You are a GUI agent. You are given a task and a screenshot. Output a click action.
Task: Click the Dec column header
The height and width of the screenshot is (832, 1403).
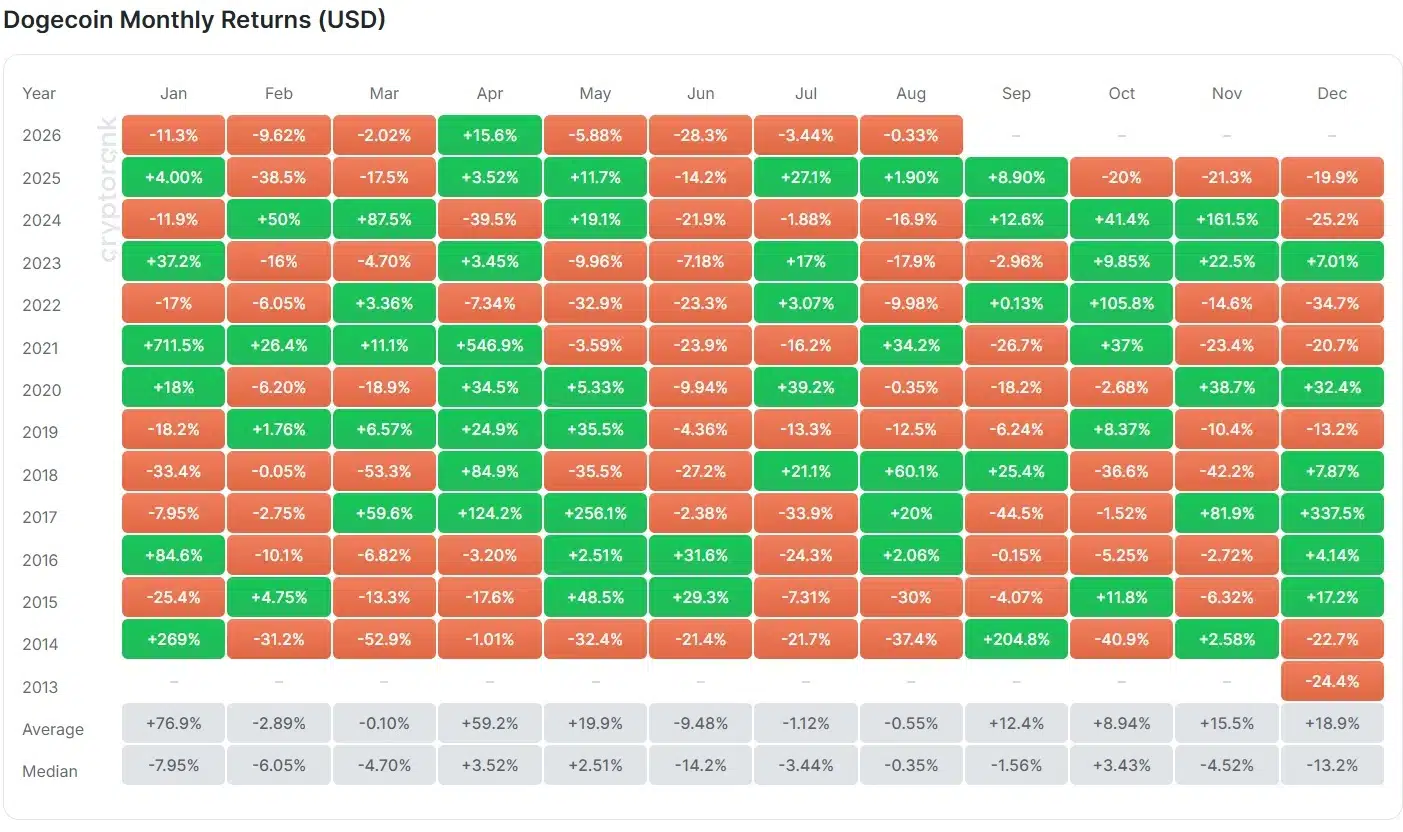(1332, 93)
